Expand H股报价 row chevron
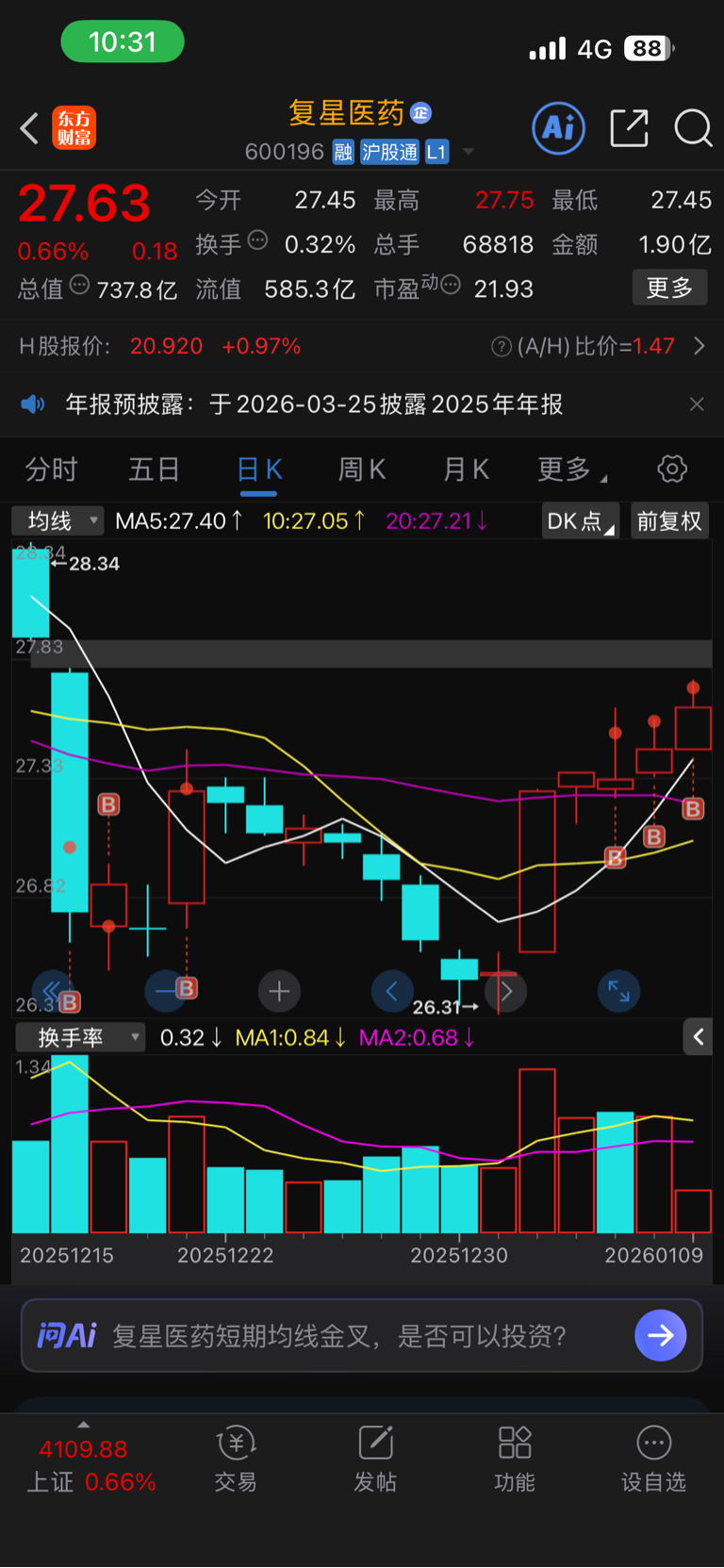724x1568 pixels. click(699, 346)
